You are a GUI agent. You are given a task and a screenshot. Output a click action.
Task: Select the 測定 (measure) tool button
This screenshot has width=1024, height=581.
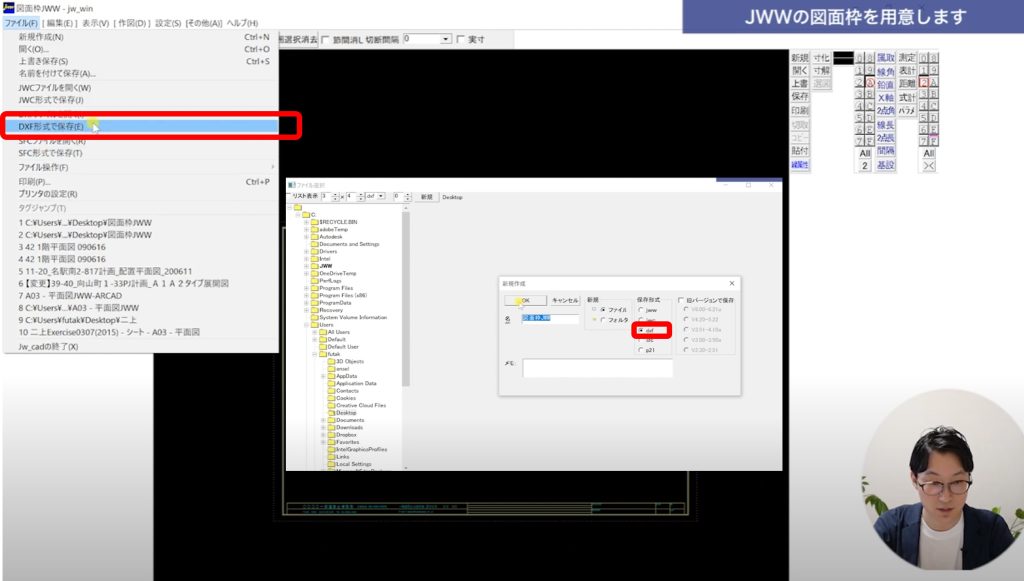(906, 58)
